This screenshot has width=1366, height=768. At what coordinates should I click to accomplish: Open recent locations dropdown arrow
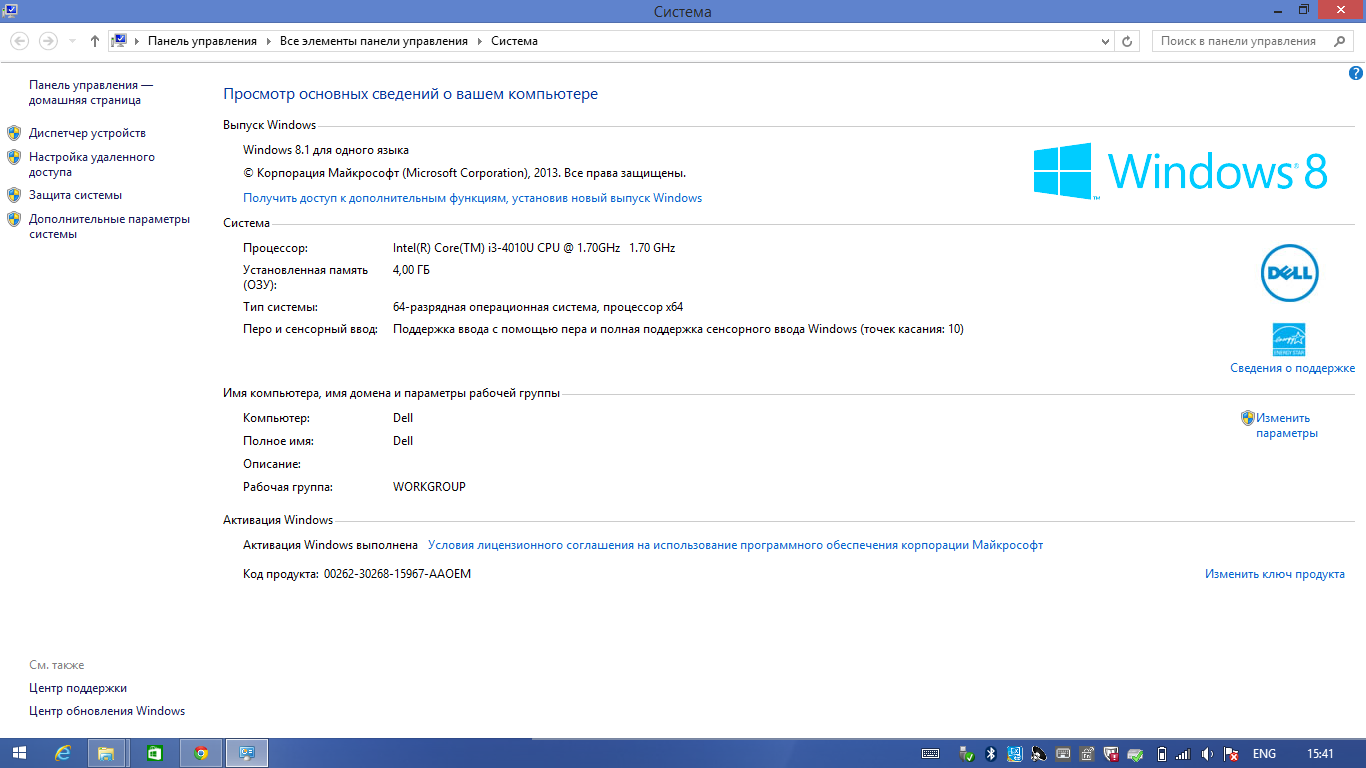point(72,41)
